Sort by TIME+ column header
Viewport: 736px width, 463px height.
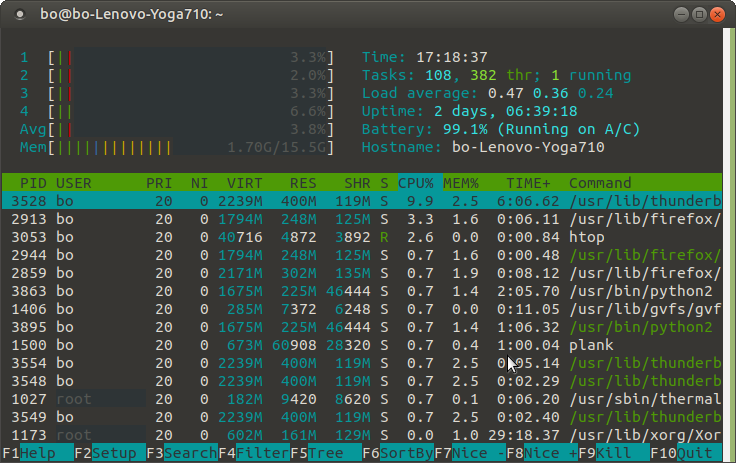point(528,183)
